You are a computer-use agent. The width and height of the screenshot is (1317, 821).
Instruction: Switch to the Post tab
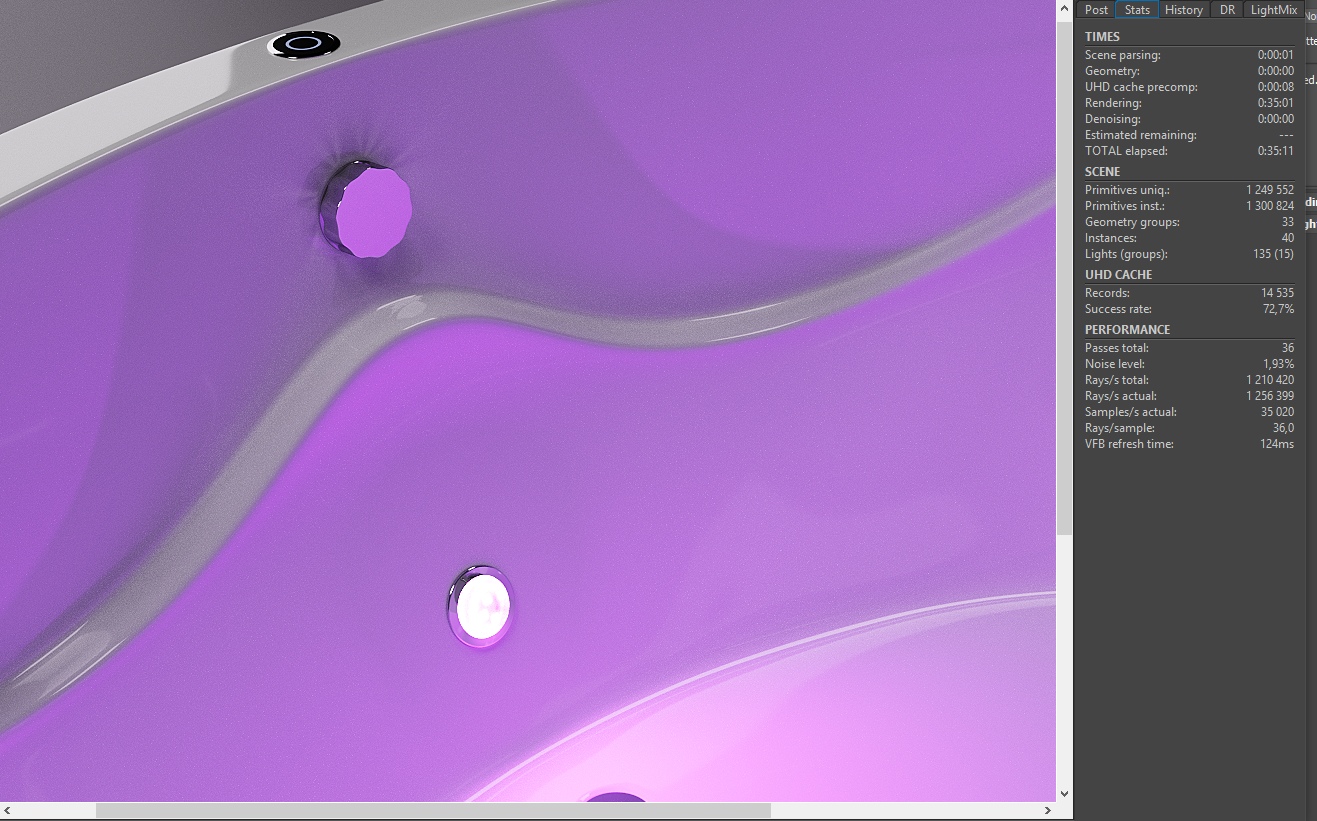tap(1096, 10)
